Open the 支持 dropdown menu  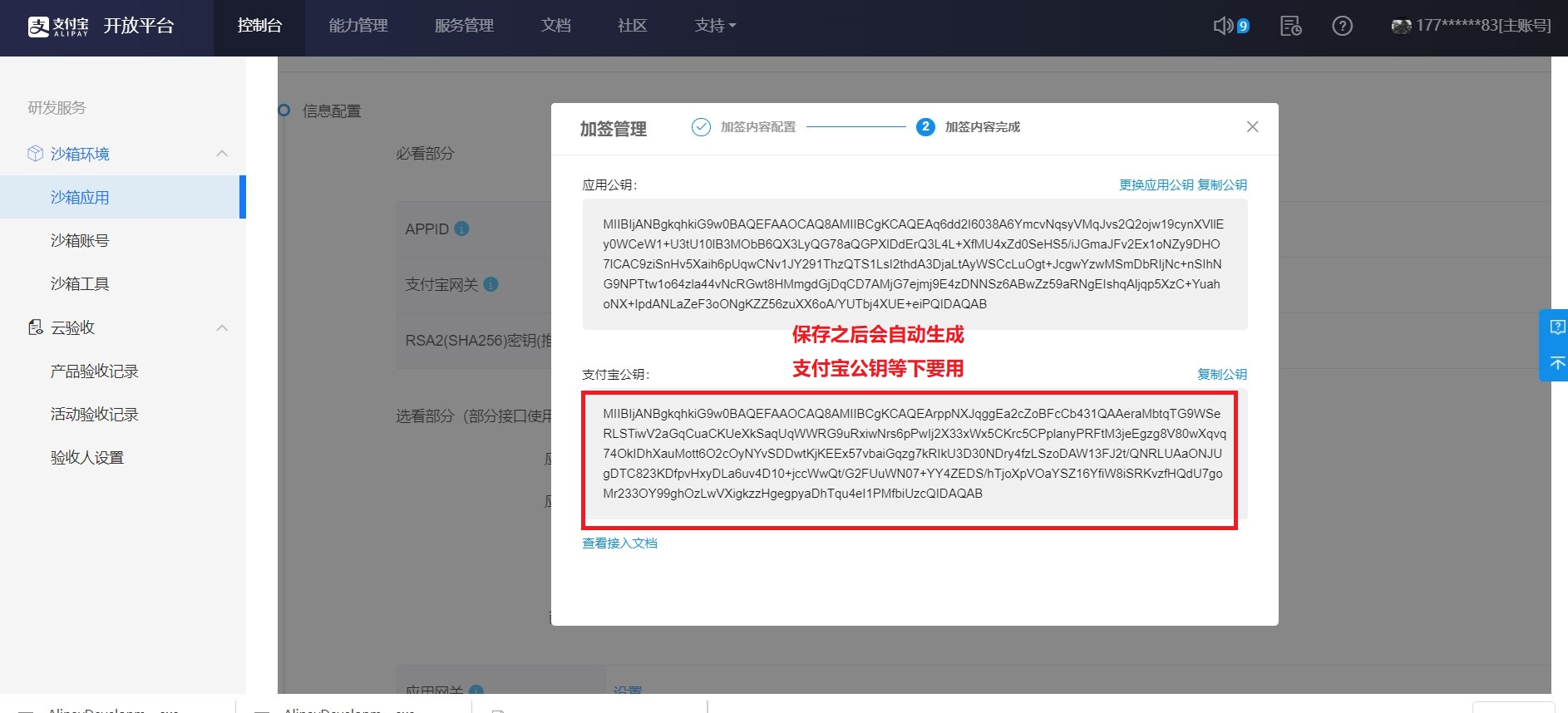coord(715,26)
